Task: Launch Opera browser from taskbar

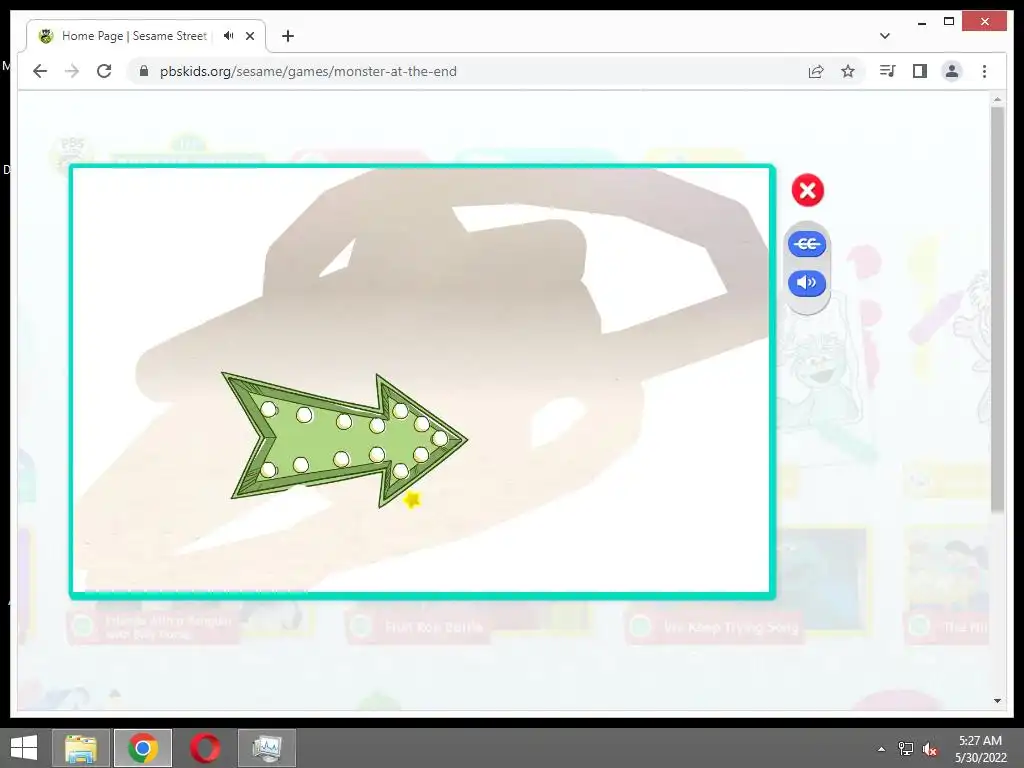Action: coord(205,748)
